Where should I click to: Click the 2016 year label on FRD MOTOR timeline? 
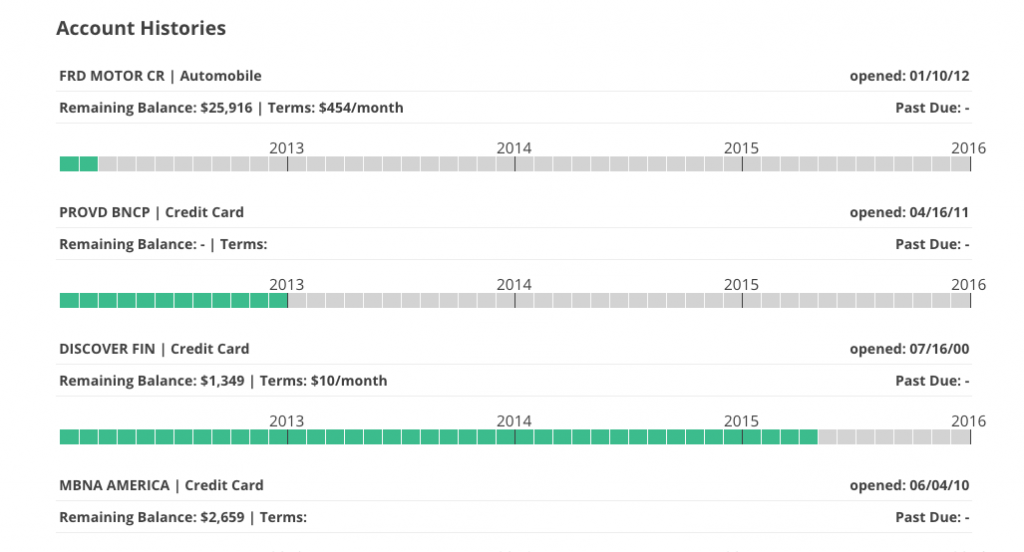click(x=968, y=148)
